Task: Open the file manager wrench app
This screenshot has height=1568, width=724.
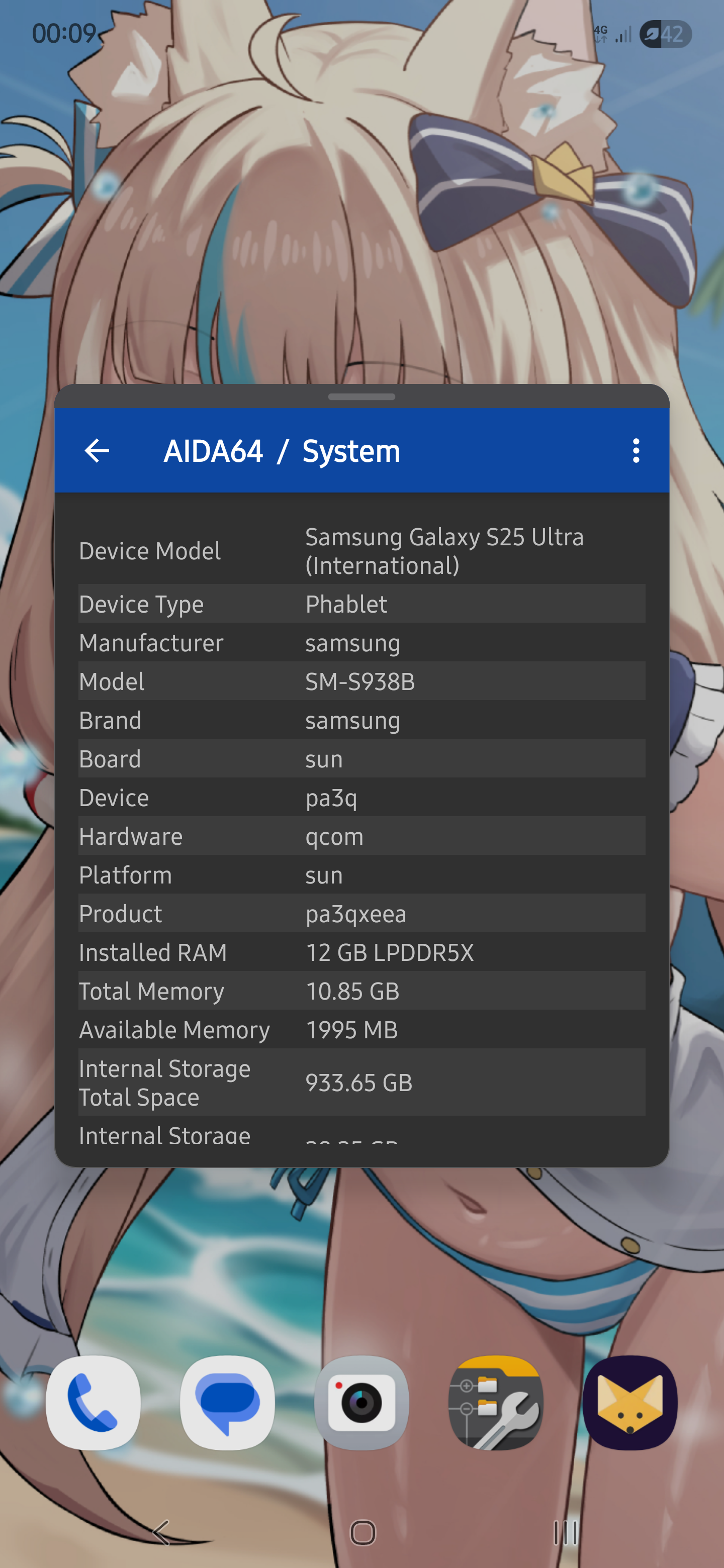Action: [x=496, y=1403]
